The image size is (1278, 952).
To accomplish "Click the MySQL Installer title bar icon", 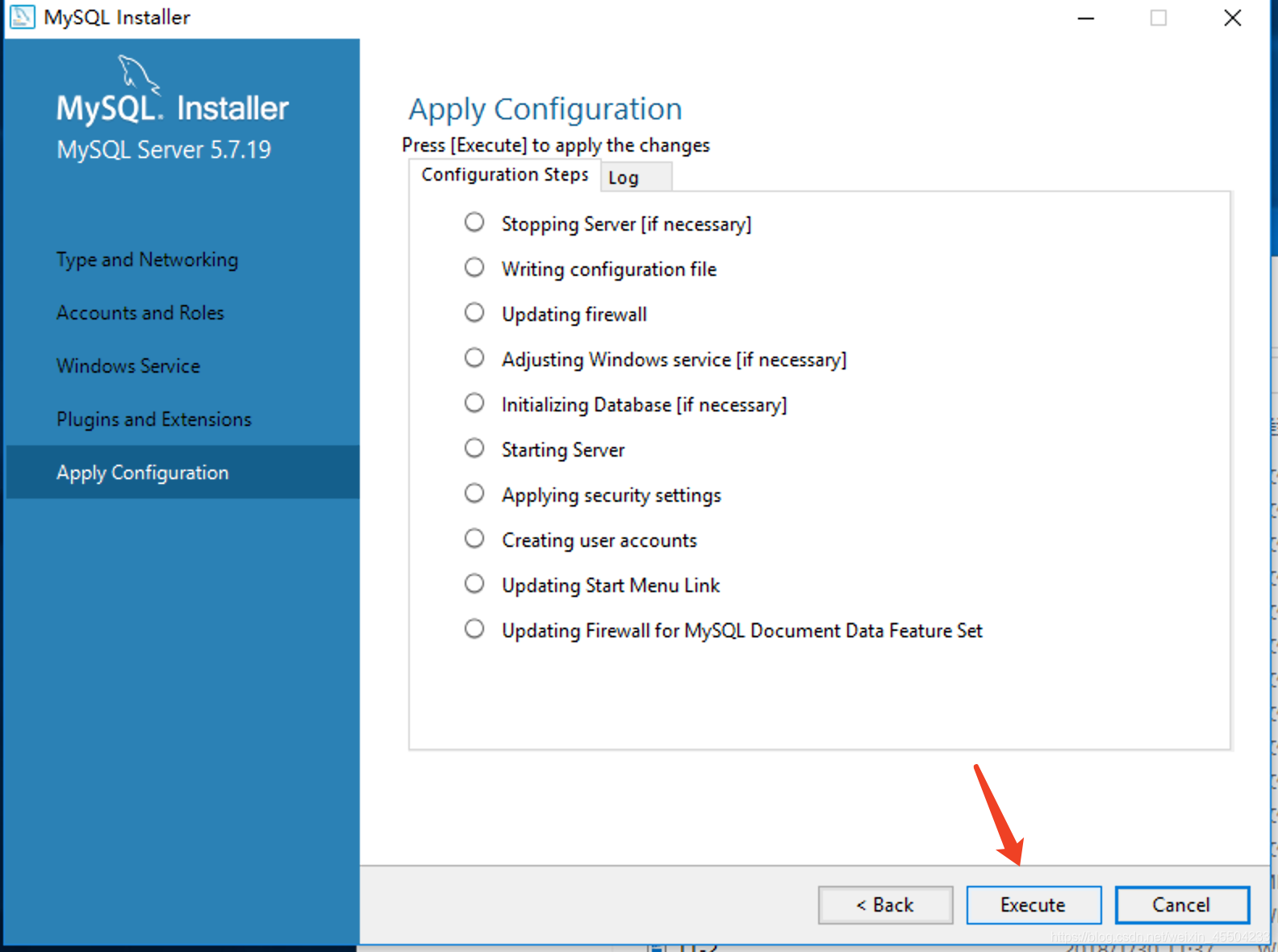I will click(22, 17).
